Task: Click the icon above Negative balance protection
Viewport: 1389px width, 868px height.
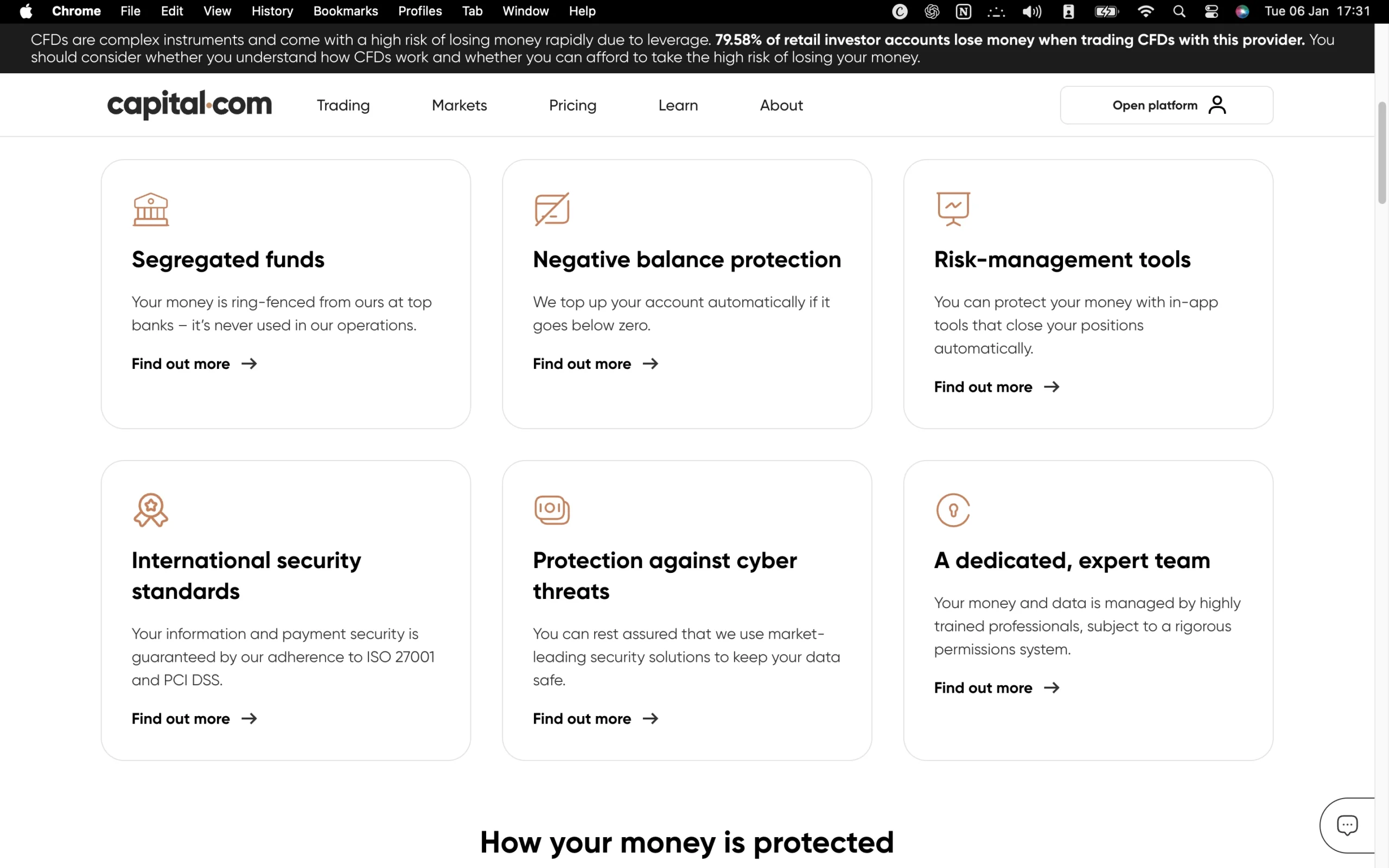Action: coord(552,209)
